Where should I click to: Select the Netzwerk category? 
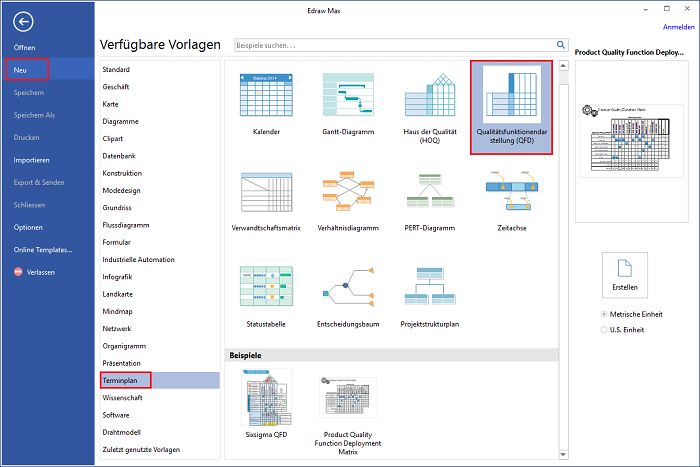coord(117,329)
